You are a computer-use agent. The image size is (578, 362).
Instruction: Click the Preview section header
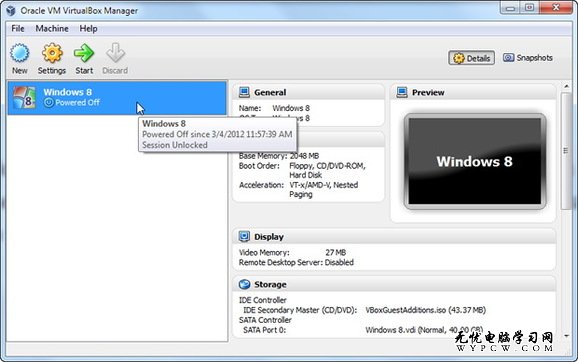pyautogui.click(x=473, y=92)
